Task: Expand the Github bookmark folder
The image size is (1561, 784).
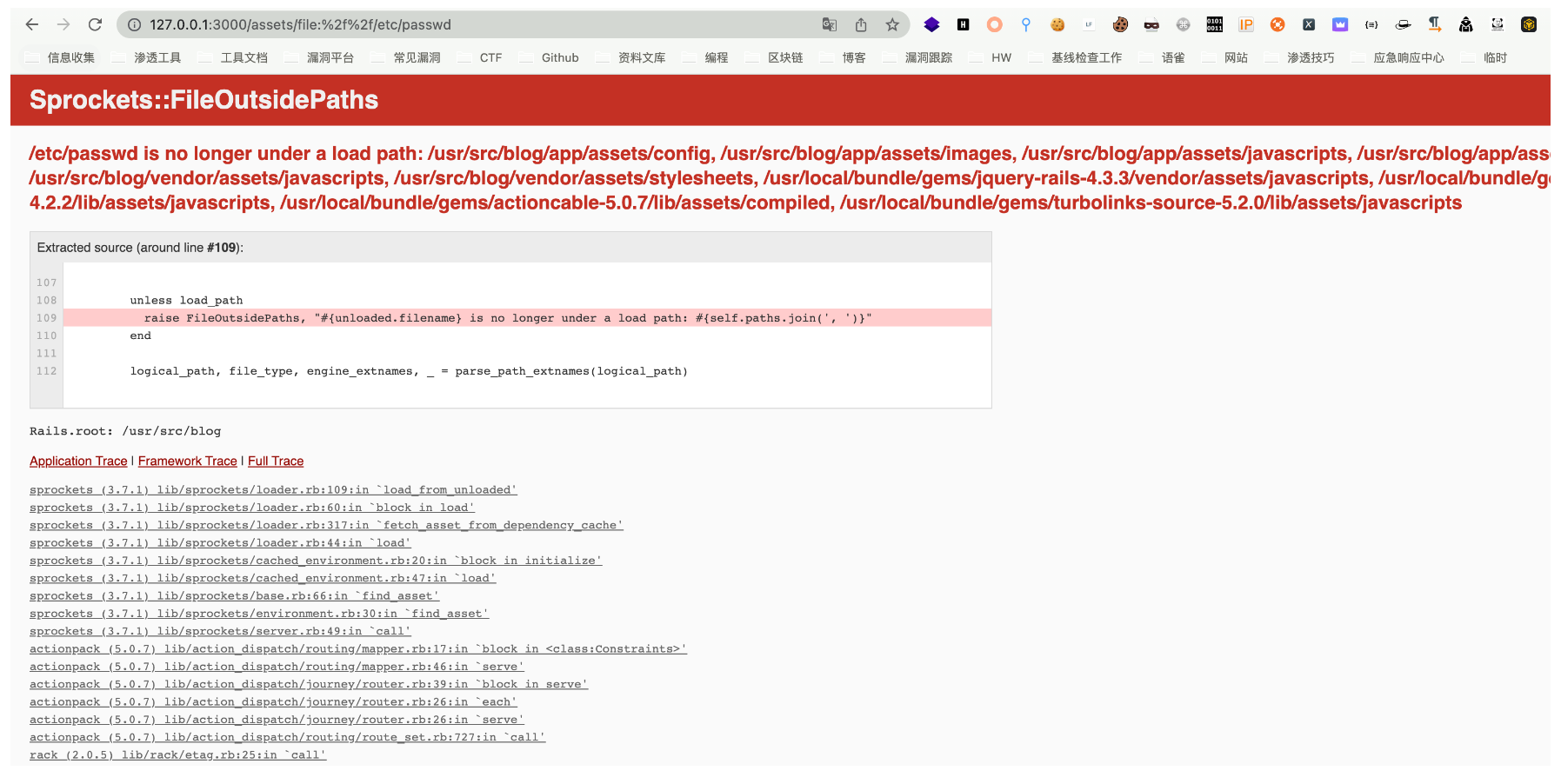Action: [x=550, y=57]
